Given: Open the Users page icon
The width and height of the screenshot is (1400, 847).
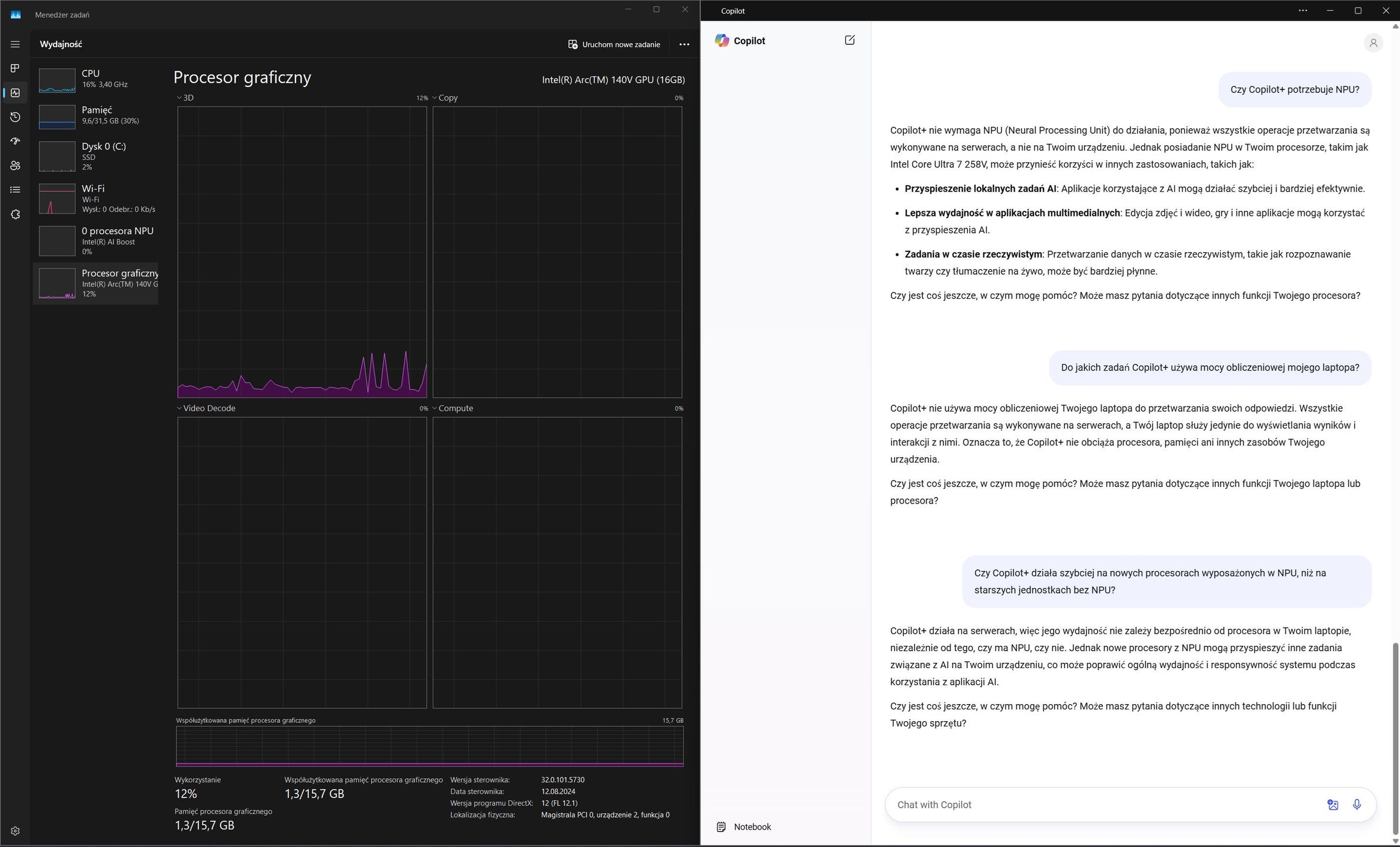Looking at the screenshot, I should pos(15,166).
